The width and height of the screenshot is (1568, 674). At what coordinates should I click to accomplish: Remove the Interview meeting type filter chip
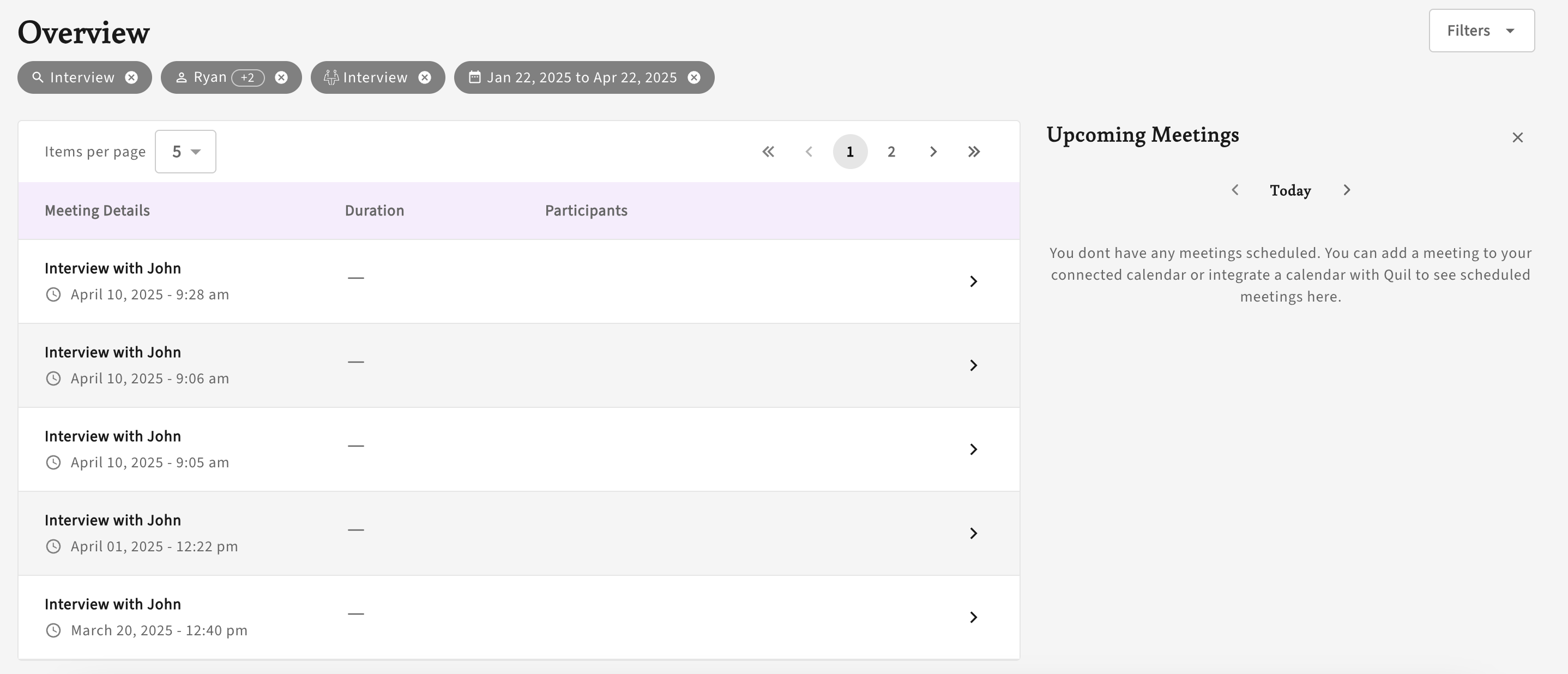click(x=425, y=77)
